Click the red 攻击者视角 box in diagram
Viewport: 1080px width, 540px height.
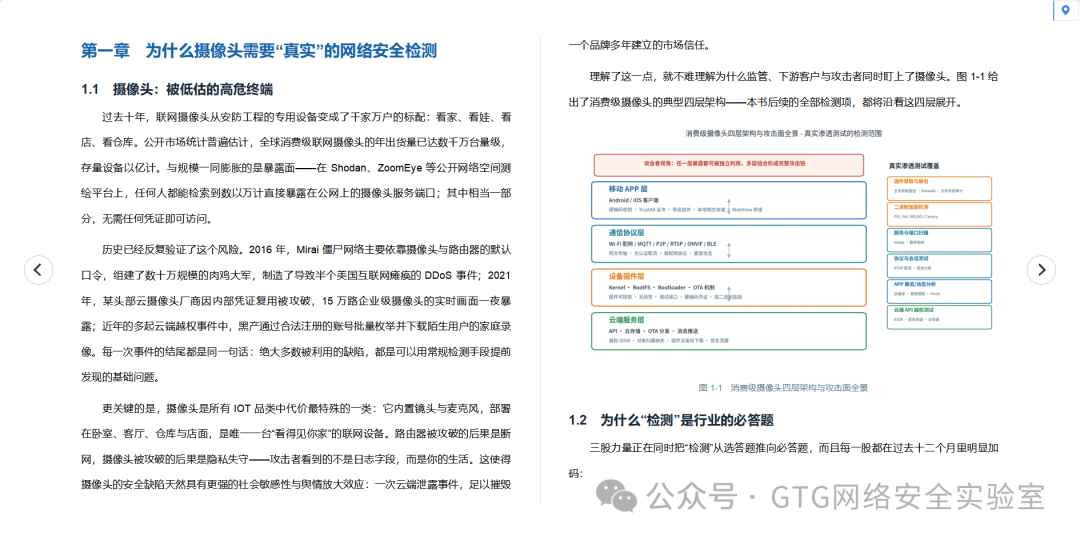(729, 165)
